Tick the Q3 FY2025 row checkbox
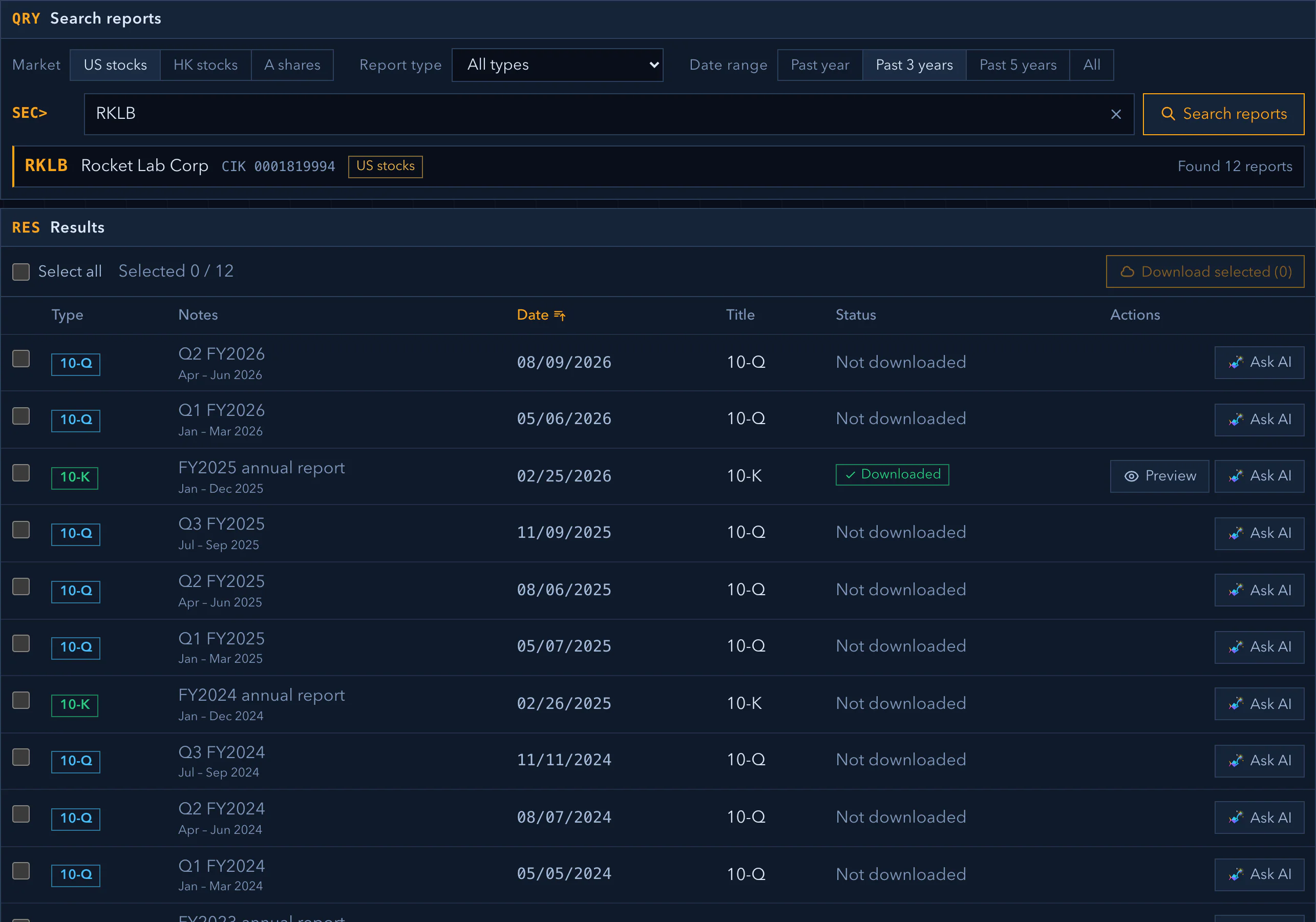 tap(21, 529)
